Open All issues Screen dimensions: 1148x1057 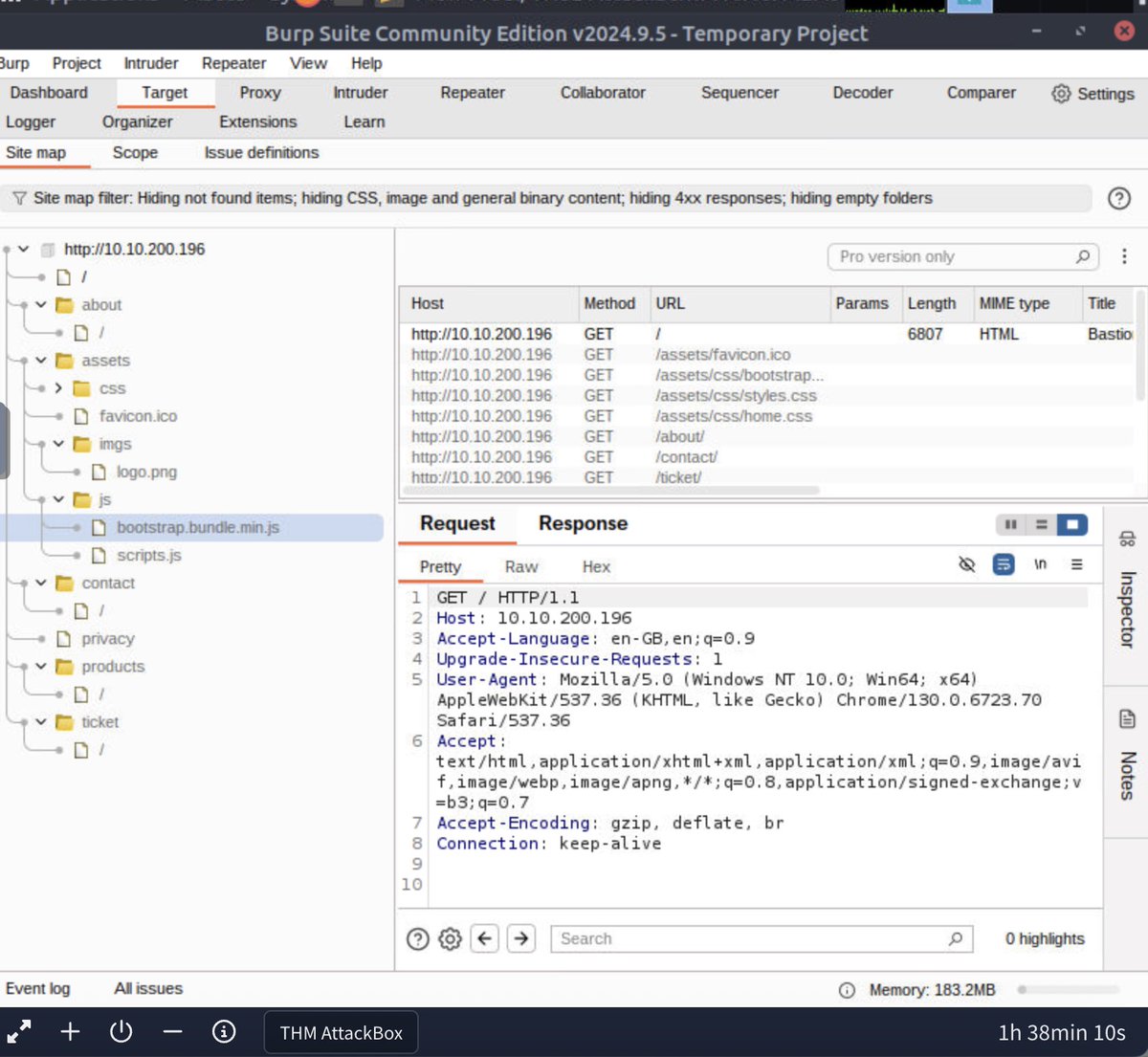(148, 989)
